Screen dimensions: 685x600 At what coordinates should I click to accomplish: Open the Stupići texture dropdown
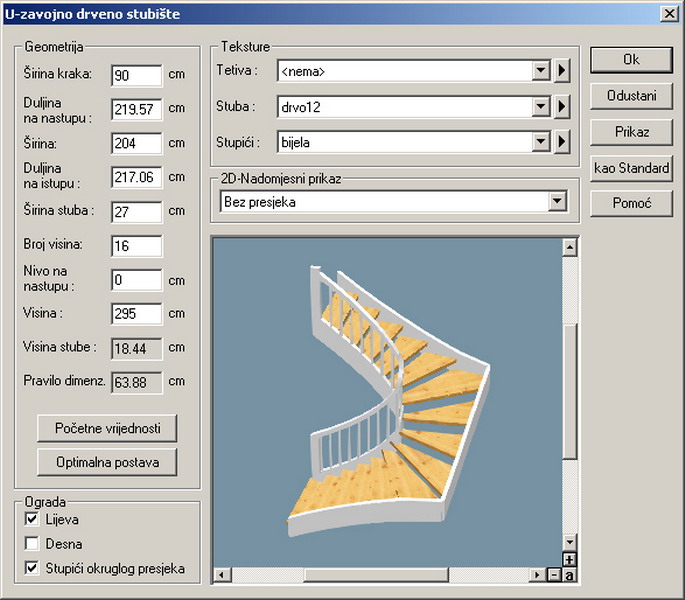[x=541, y=142]
